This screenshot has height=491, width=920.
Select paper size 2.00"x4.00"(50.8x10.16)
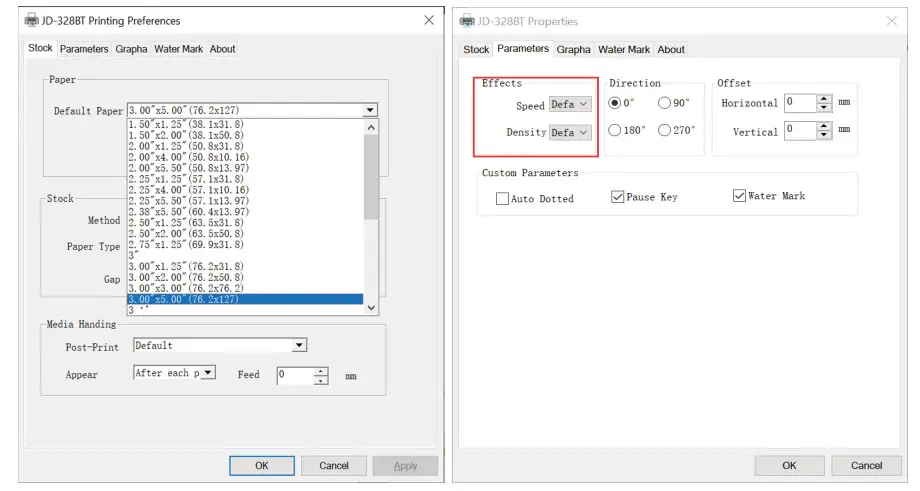245,157
